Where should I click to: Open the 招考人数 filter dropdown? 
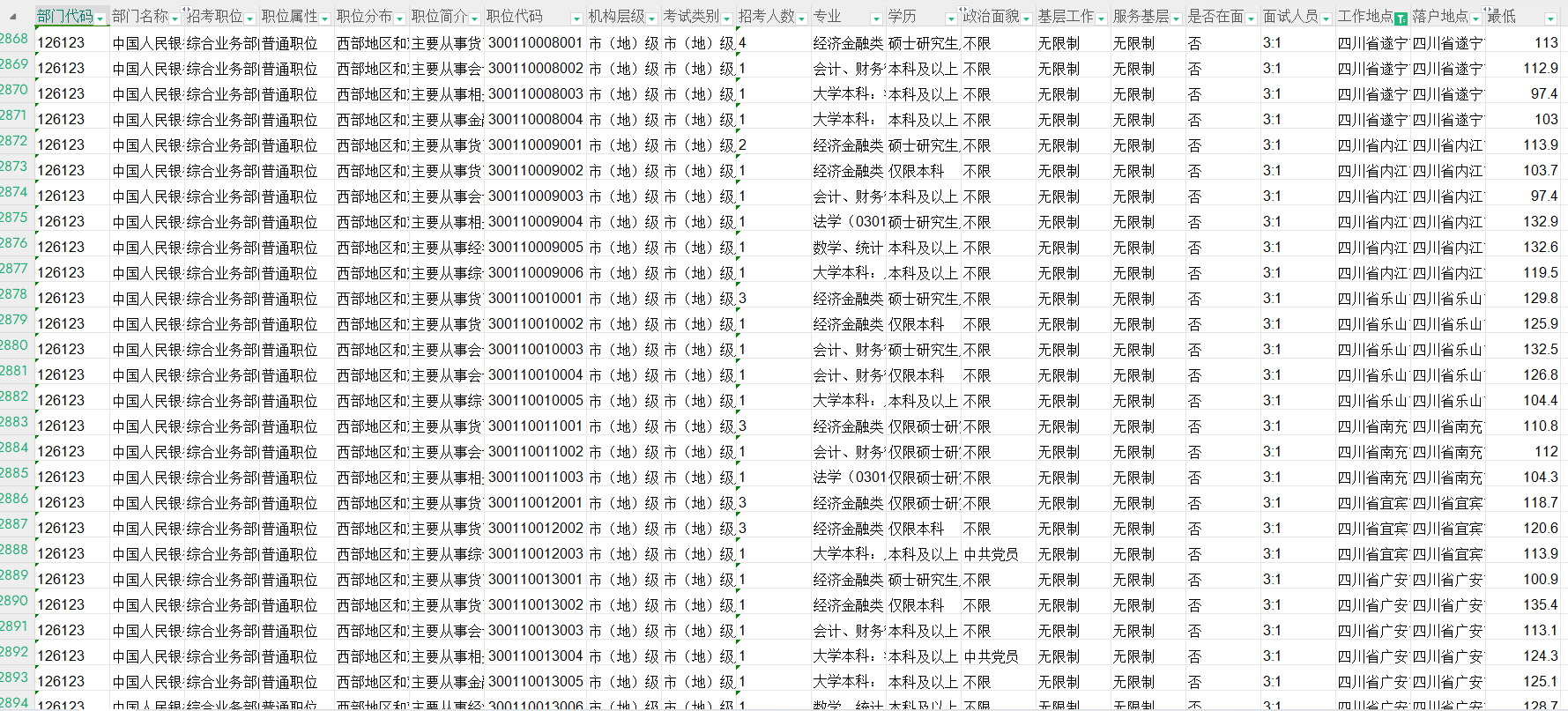[802, 19]
